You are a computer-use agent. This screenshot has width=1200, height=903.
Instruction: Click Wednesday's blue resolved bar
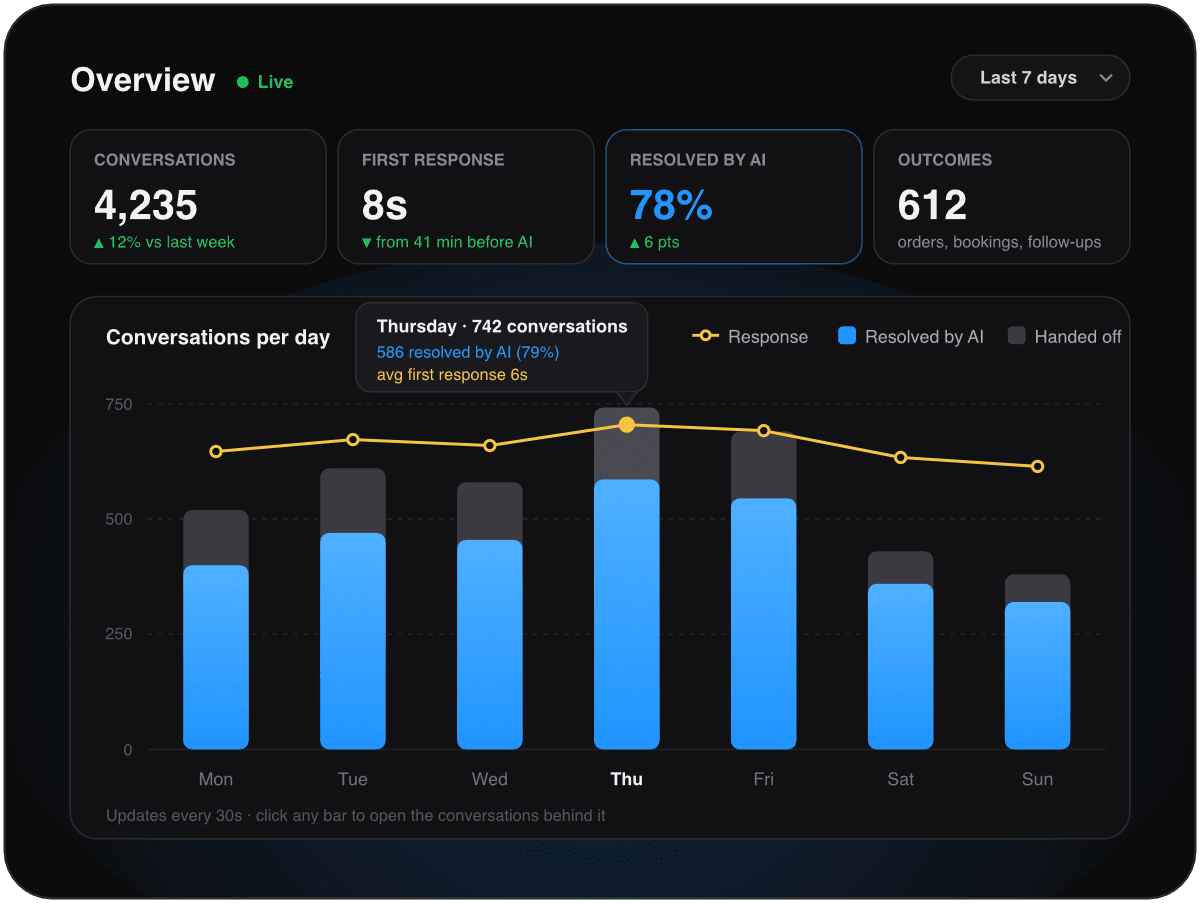(x=490, y=644)
